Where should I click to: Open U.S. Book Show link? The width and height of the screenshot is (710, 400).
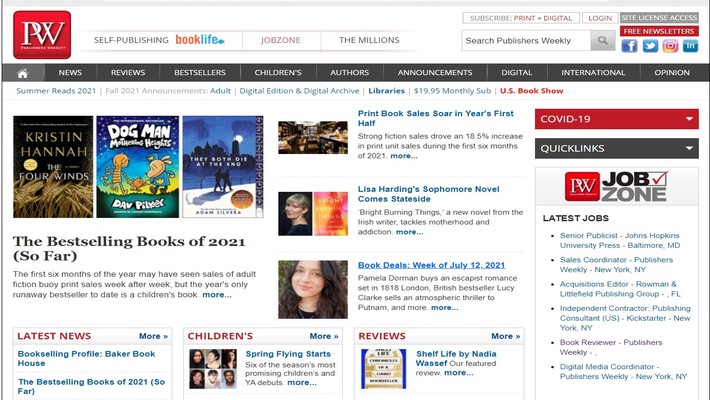click(532, 91)
